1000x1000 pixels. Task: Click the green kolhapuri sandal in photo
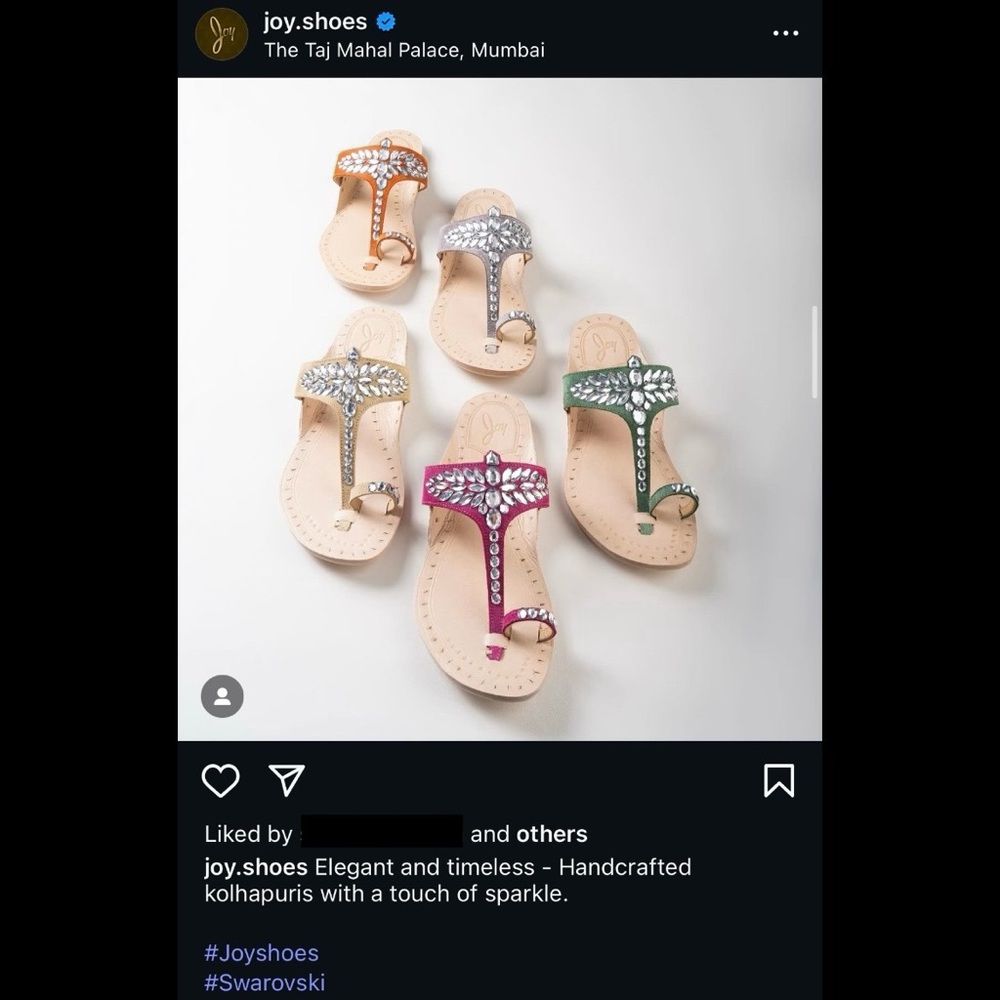click(629, 440)
